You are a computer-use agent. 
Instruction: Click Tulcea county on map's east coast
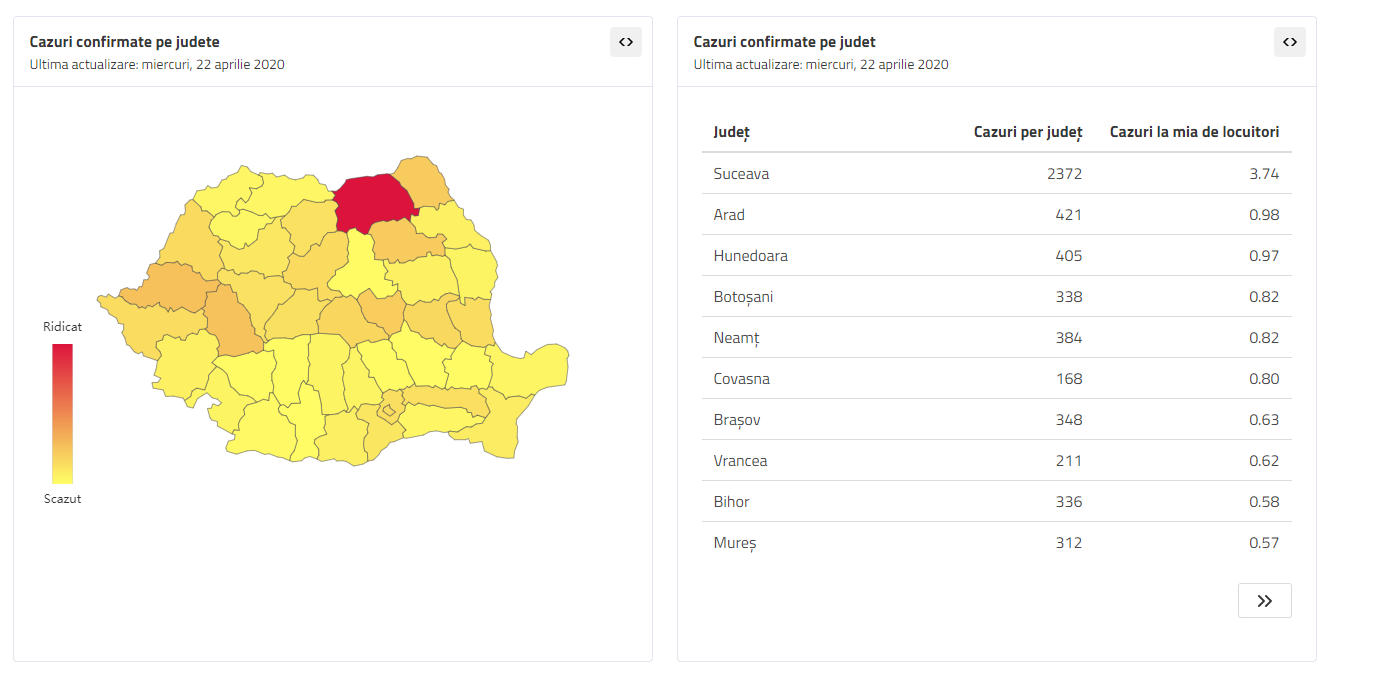point(530,372)
